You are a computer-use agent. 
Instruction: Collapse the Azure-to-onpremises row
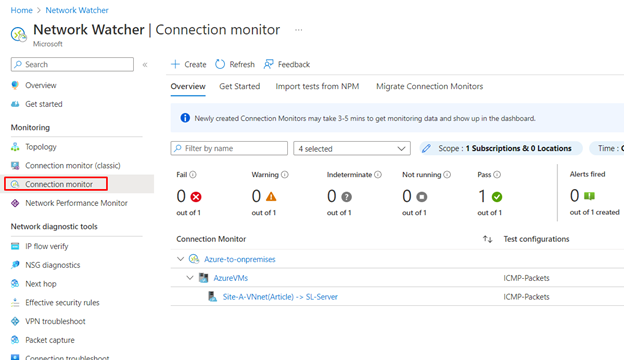click(180, 259)
